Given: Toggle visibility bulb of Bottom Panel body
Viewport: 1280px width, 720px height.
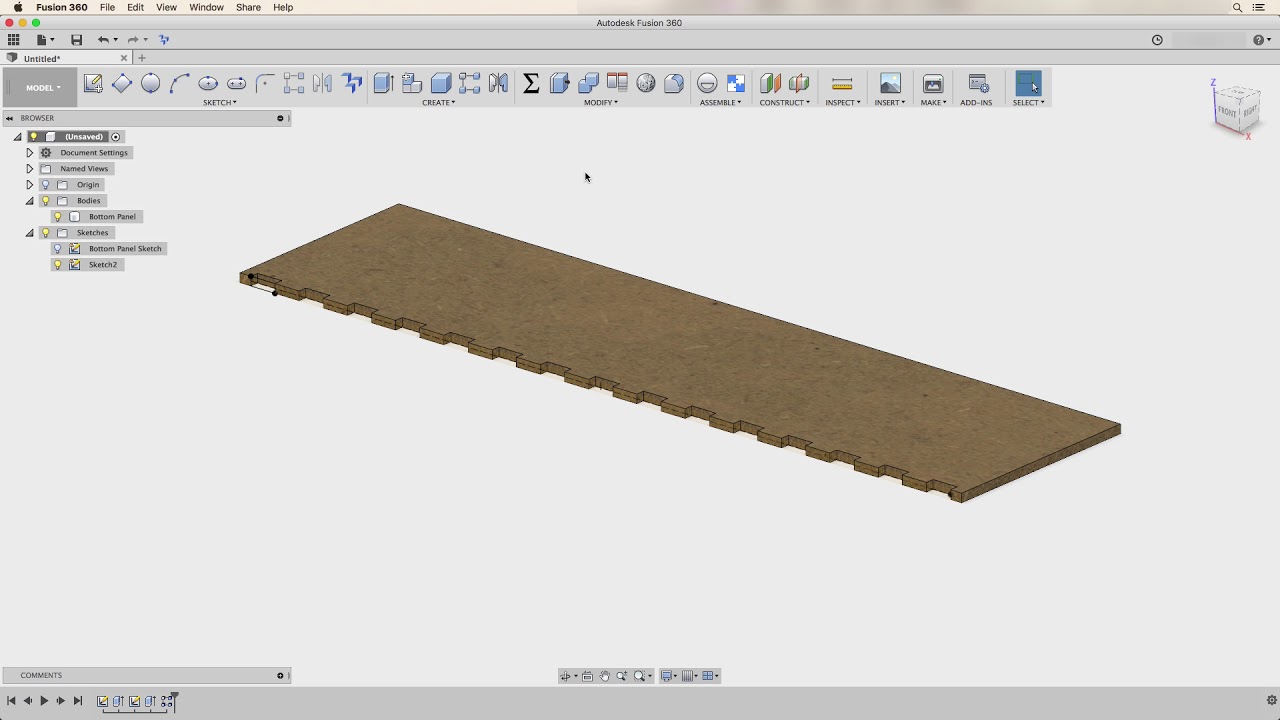Looking at the screenshot, I should coord(58,217).
